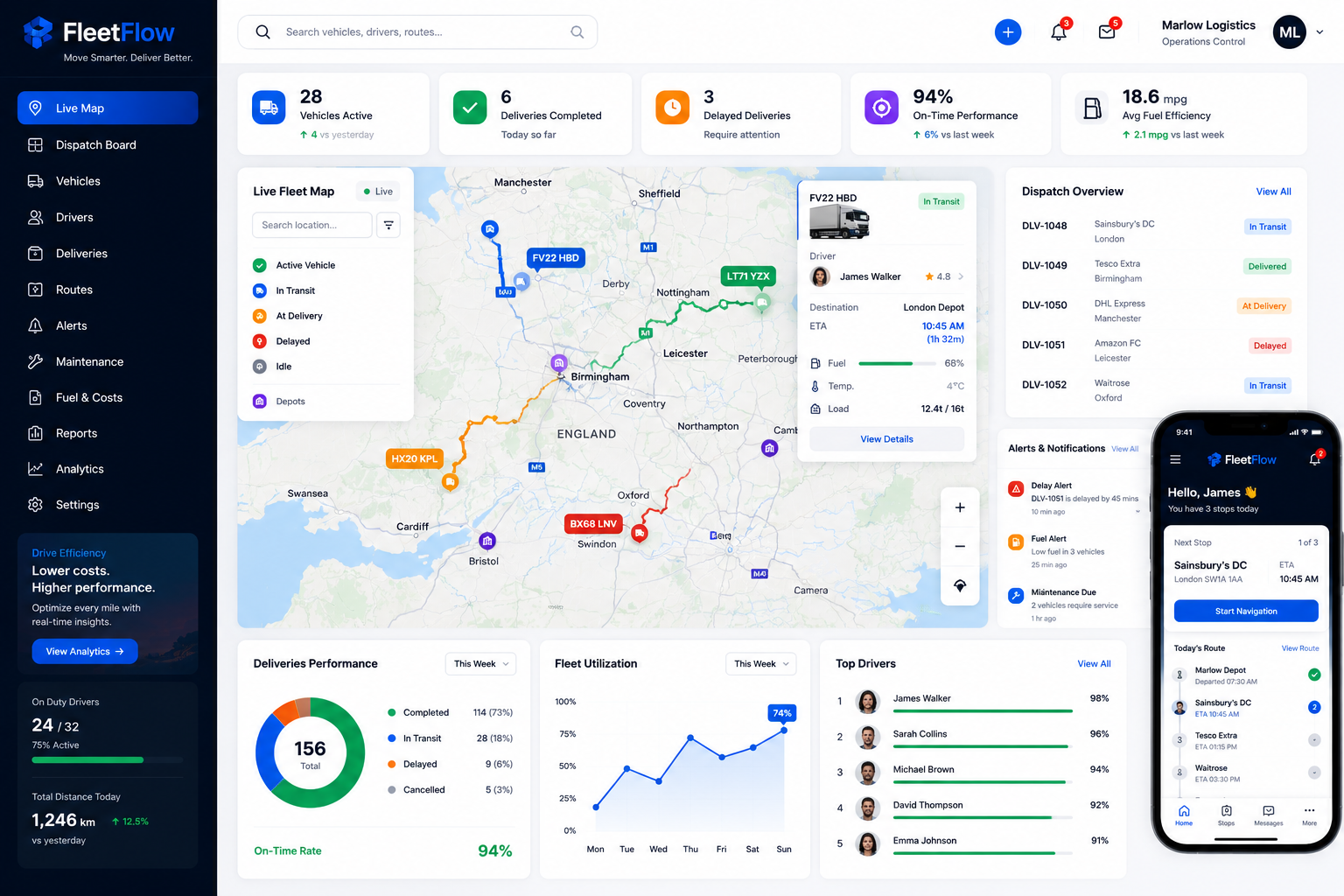Click the Birmingham depot marker
This screenshot has width=1344, height=896.
[x=559, y=363]
